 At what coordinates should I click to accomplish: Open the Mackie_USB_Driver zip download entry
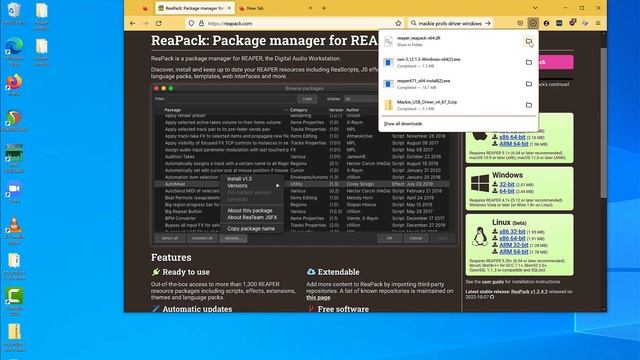(451, 105)
